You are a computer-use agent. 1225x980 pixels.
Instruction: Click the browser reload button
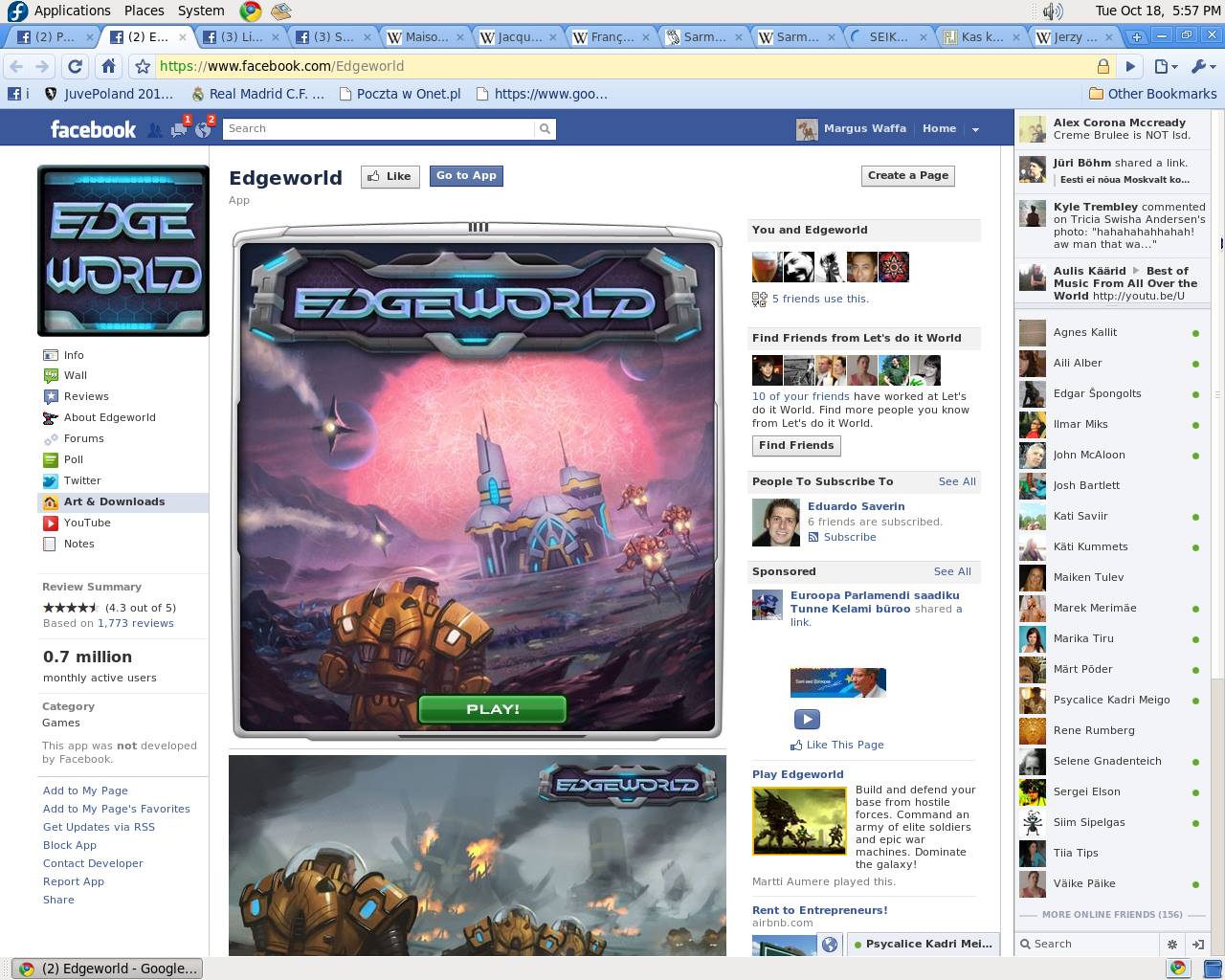tap(75, 66)
